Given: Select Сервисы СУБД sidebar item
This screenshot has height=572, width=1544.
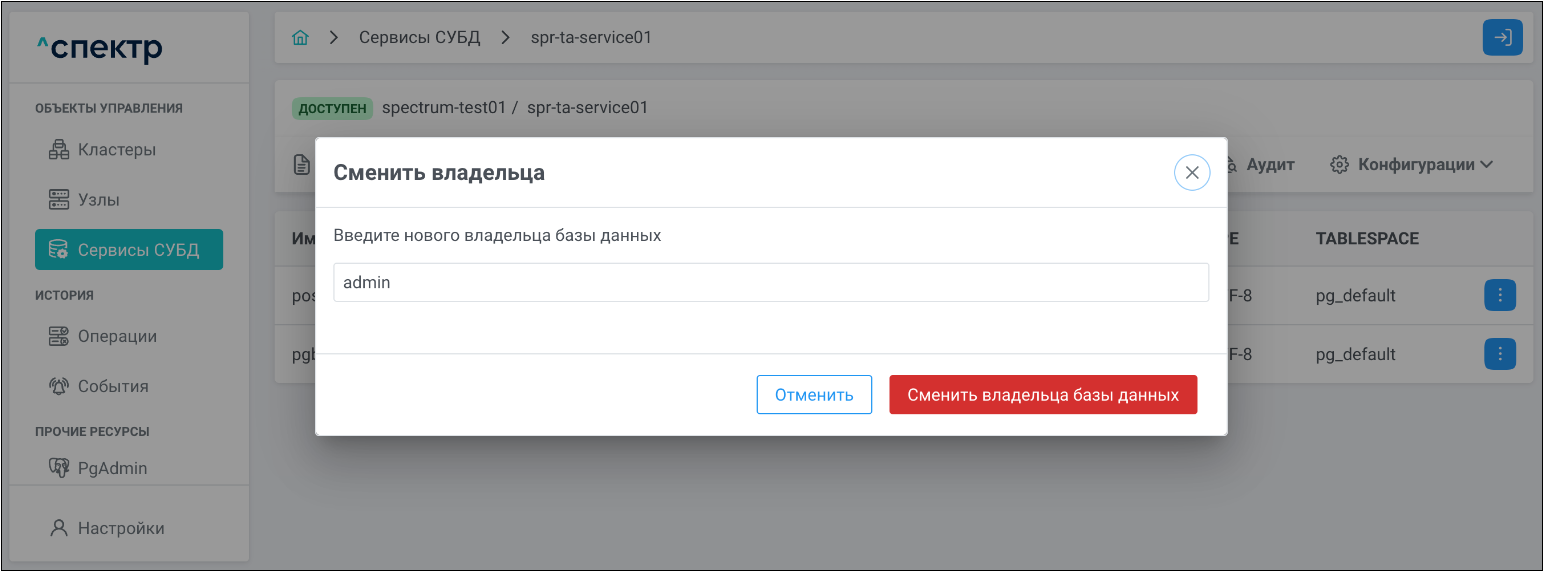Looking at the screenshot, I should pos(129,250).
